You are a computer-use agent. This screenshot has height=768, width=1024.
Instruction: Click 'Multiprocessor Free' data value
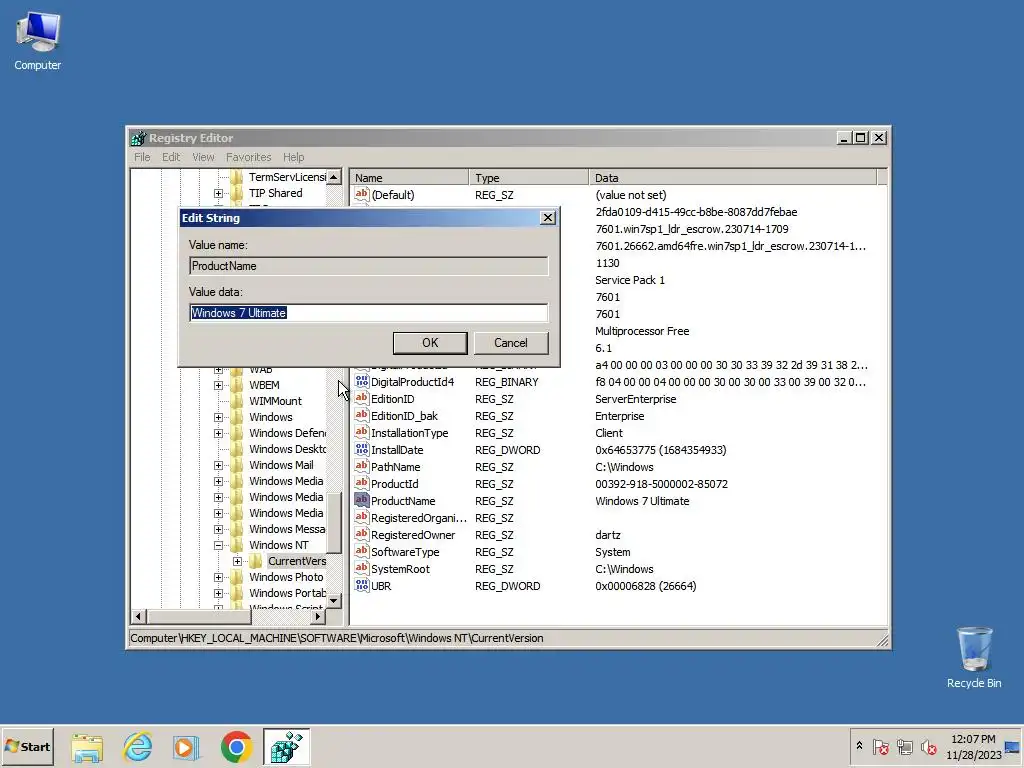[x=642, y=330]
